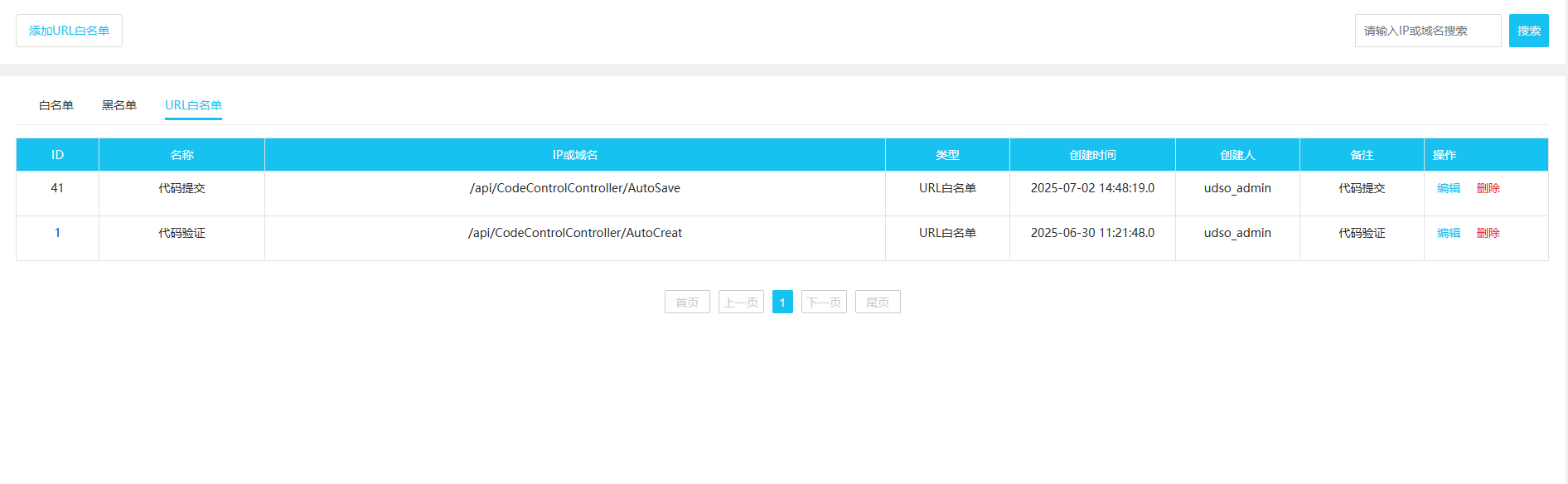1568x484 pixels.
Task: Click the IP或域名 column header
Action: click(x=574, y=155)
